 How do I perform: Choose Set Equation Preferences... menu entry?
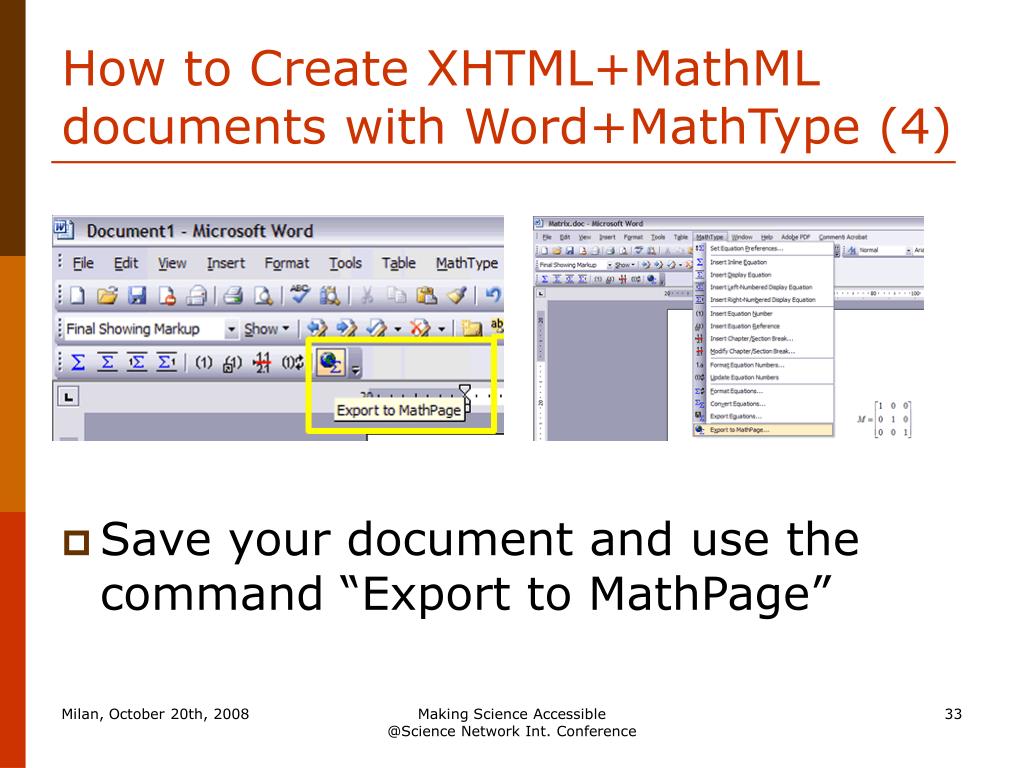pos(763,249)
